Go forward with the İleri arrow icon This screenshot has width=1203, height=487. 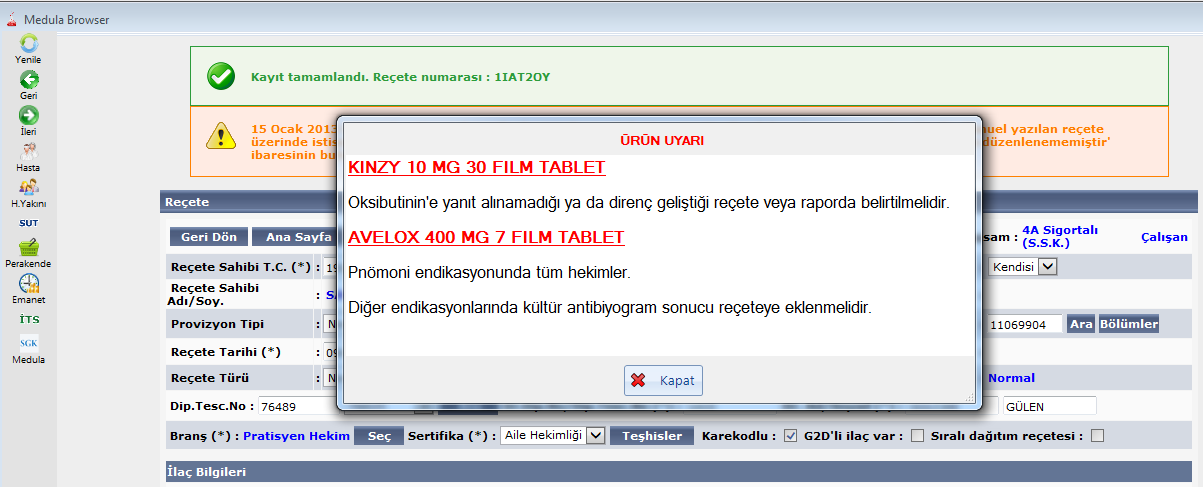tap(28, 116)
